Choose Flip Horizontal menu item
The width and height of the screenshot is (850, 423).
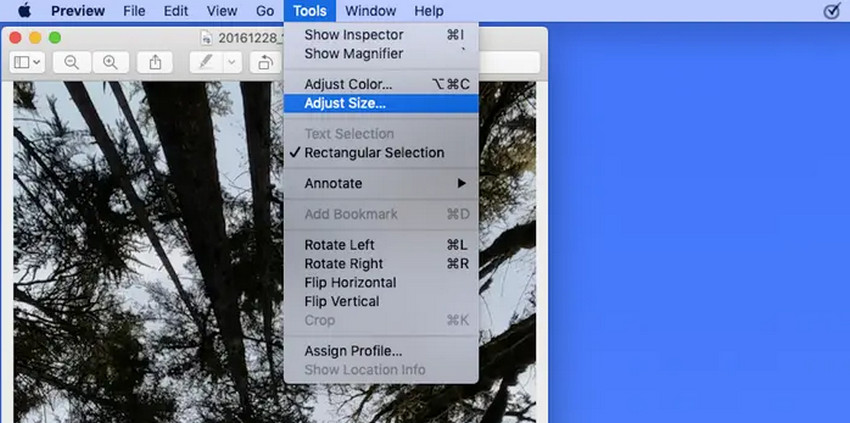click(x=381, y=283)
